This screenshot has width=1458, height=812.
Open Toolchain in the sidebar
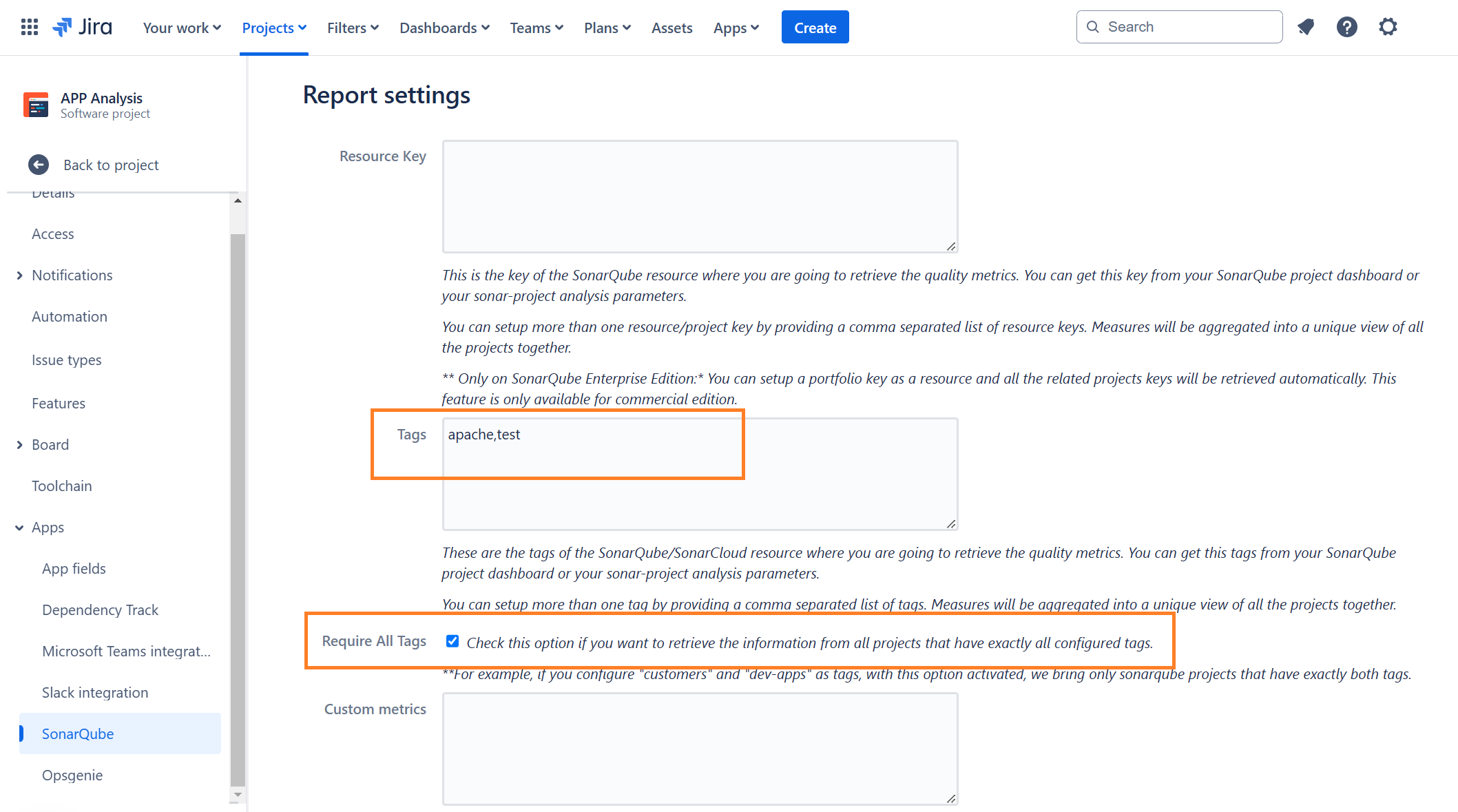coord(62,486)
